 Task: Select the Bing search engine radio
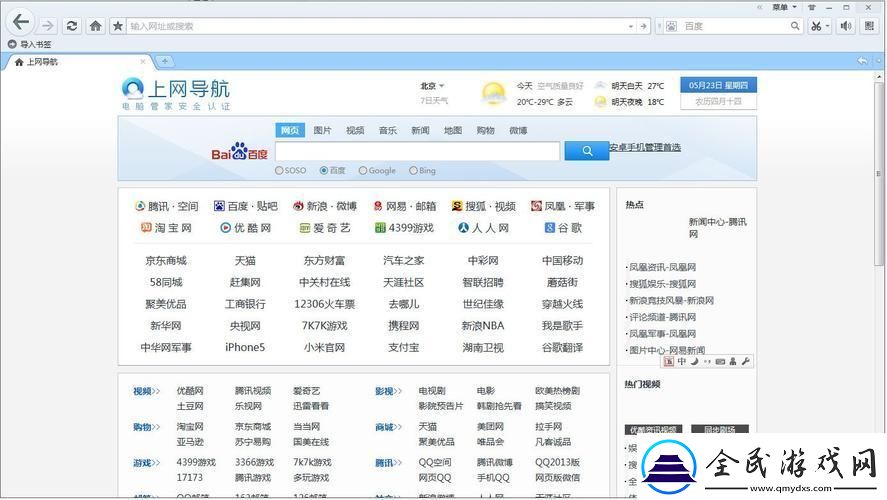[x=413, y=170]
